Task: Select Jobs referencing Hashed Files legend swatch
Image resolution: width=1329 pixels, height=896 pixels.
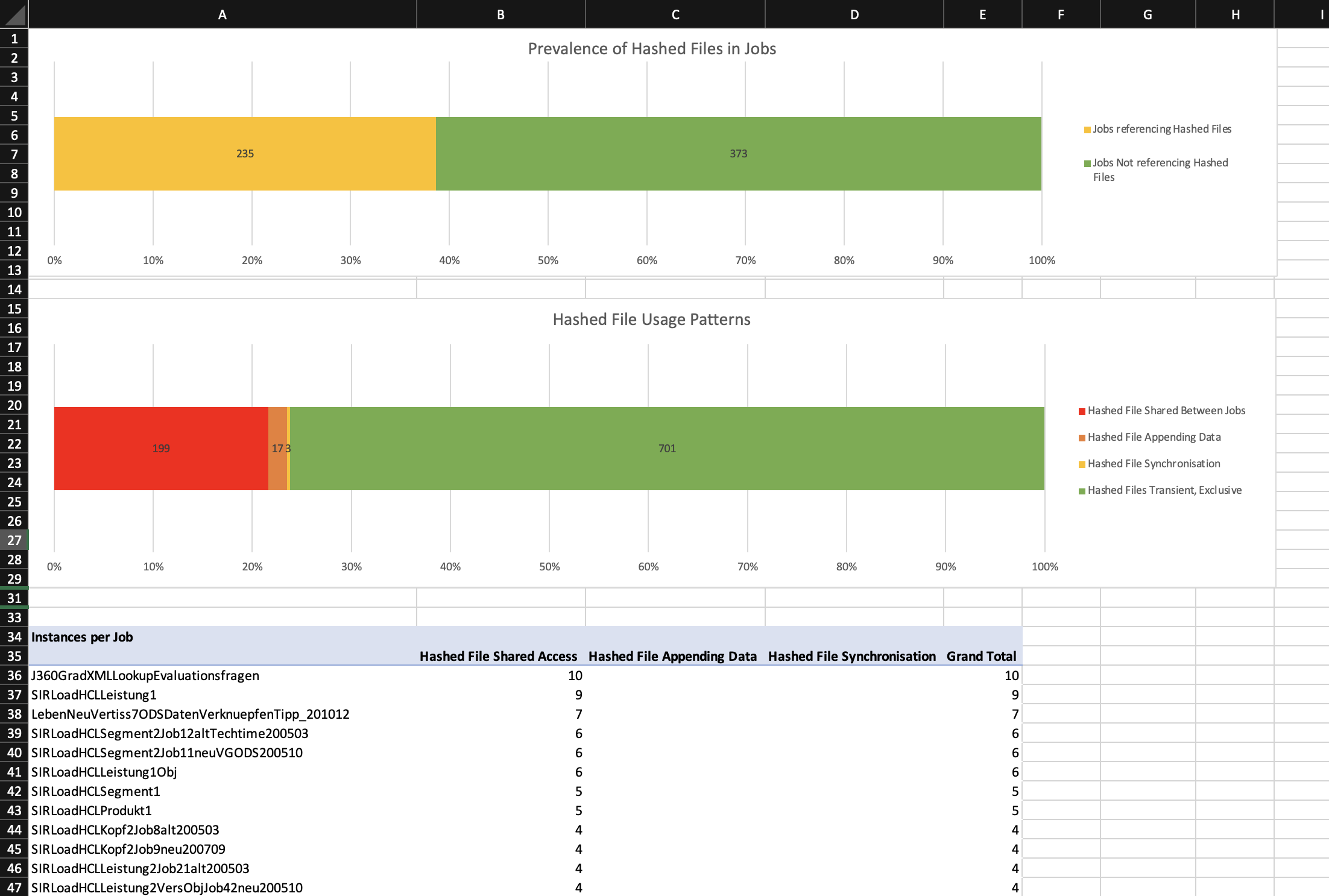Action: pyautogui.click(x=1087, y=130)
